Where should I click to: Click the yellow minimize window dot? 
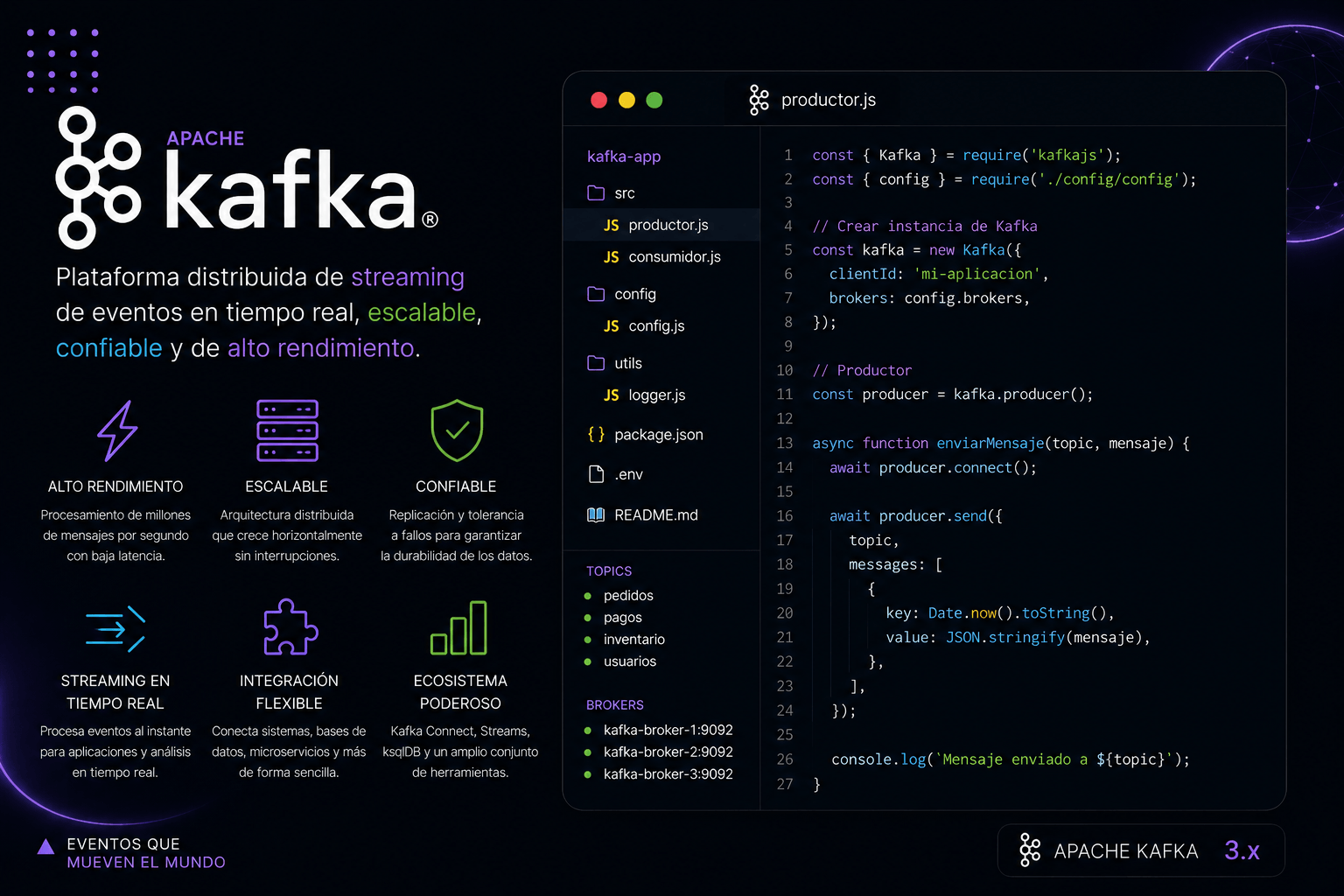tap(626, 100)
